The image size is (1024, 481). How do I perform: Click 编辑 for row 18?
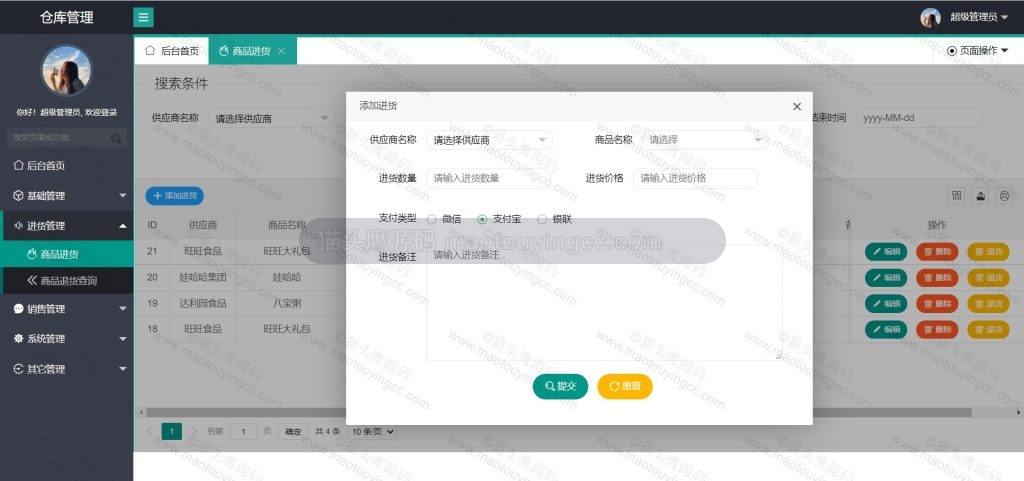click(x=886, y=330)
